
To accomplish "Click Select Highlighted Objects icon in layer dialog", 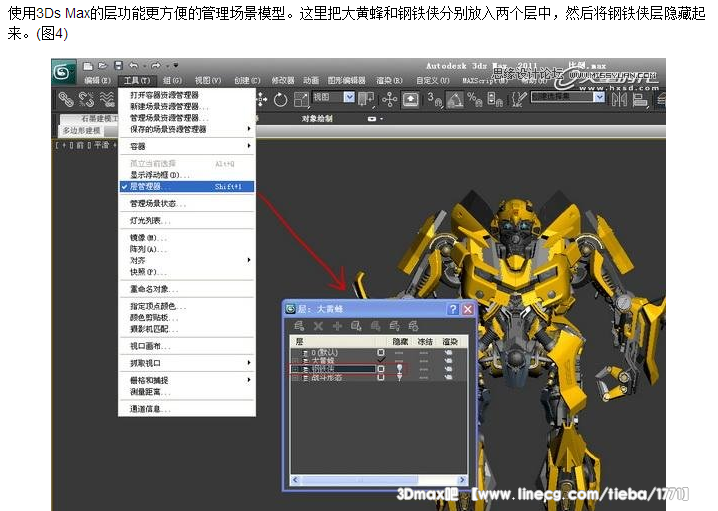I will 356,326.
